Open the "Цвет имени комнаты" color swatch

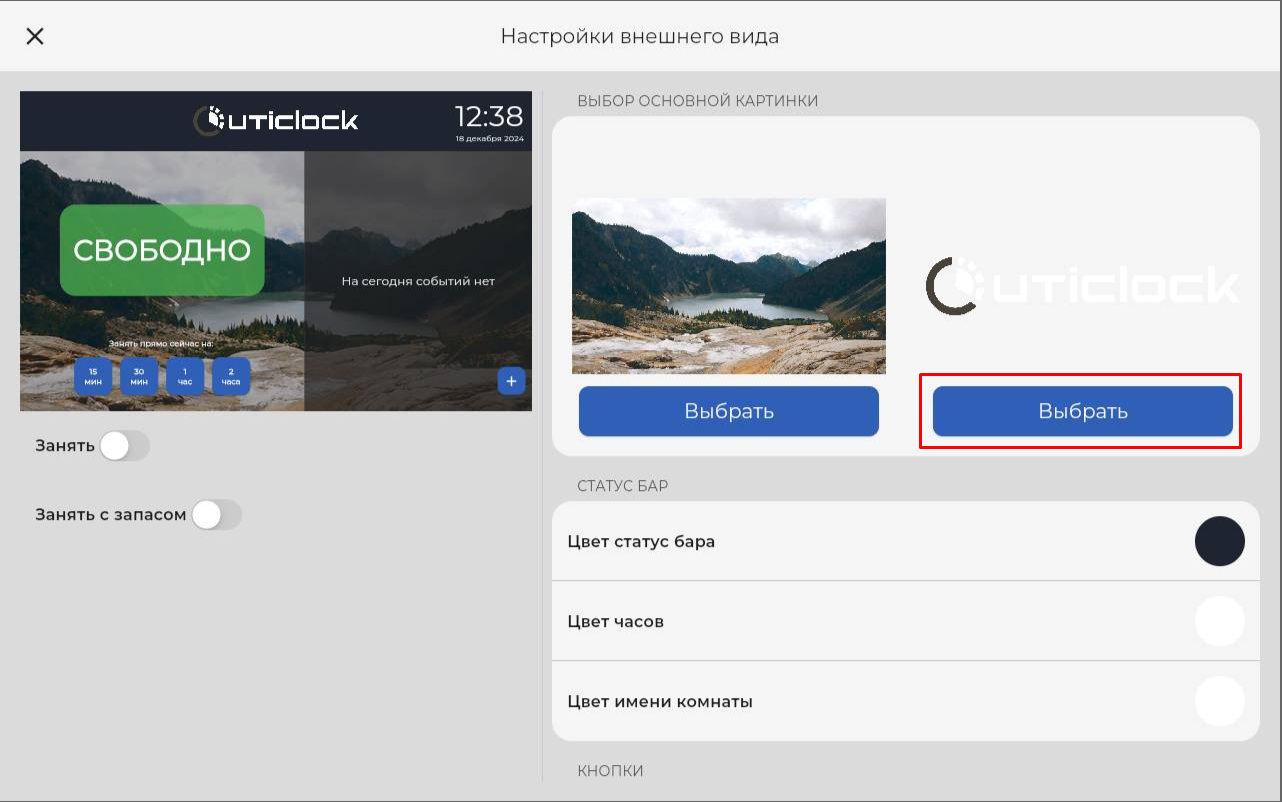click(x=1220, y=701)
